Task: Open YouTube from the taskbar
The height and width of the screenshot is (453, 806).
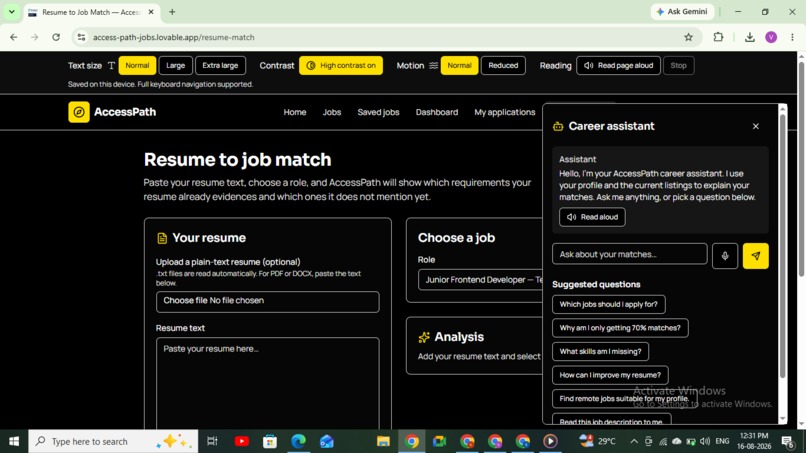Action: (242, 441)
